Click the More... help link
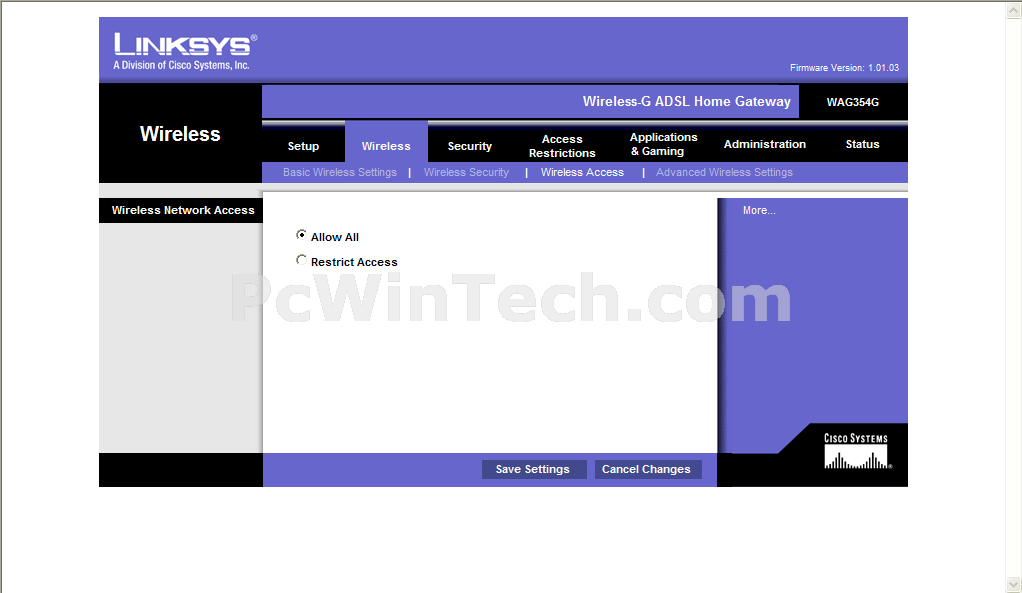 759,210
